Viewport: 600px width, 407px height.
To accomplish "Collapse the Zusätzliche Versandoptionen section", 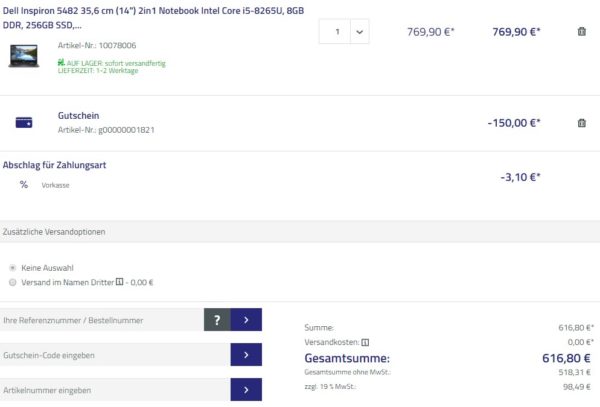I will (55, 231).
